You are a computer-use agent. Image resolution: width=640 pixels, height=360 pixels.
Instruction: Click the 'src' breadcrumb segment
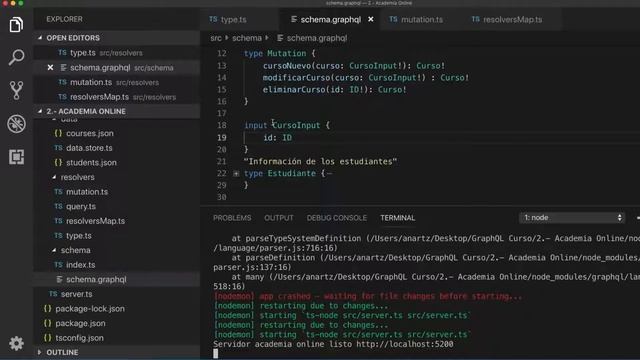(x=216, y=38)
